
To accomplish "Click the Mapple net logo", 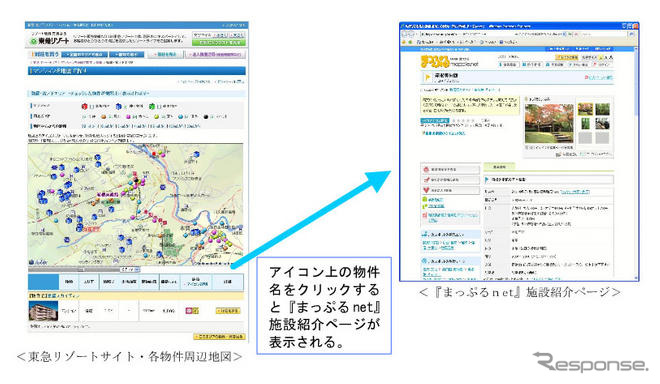I will pos(450,61).
